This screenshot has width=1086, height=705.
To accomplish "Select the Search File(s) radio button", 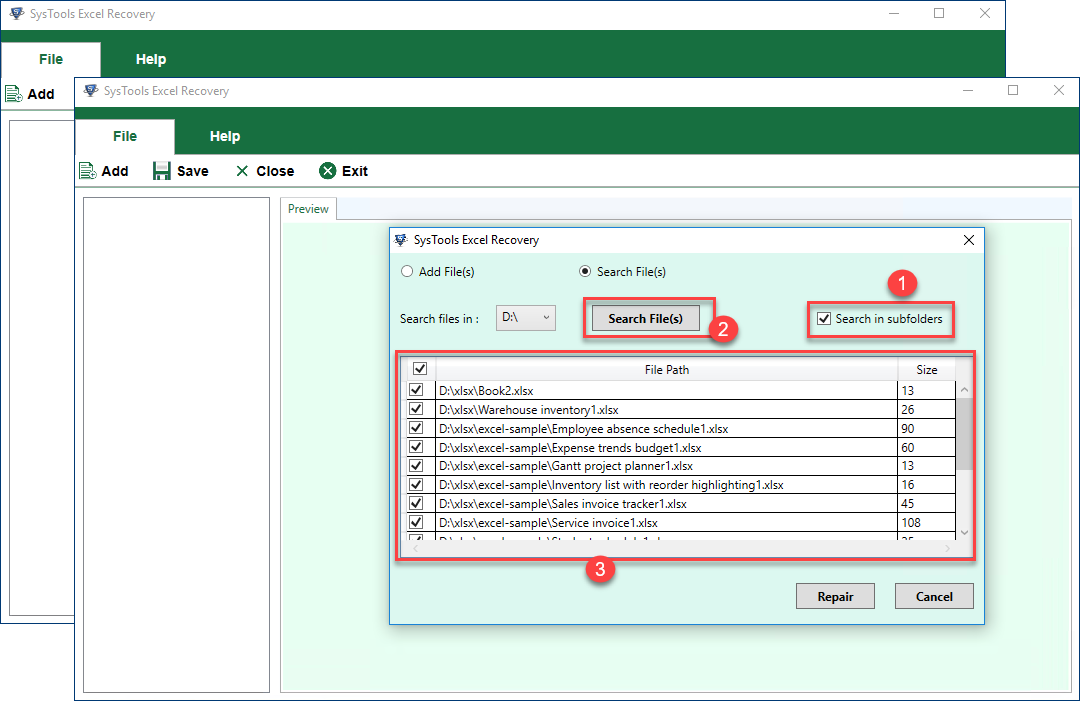I will click(585, 271).
